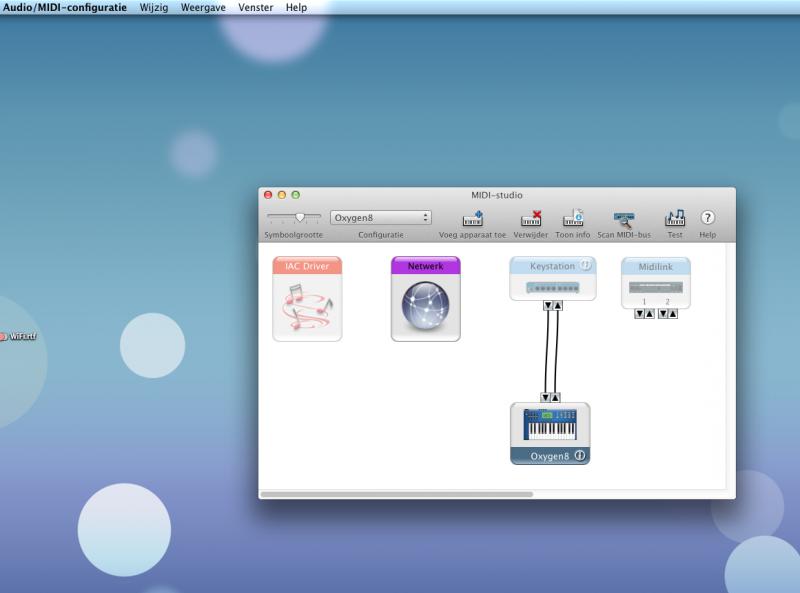Run the Test setup icon

[675, 218]
